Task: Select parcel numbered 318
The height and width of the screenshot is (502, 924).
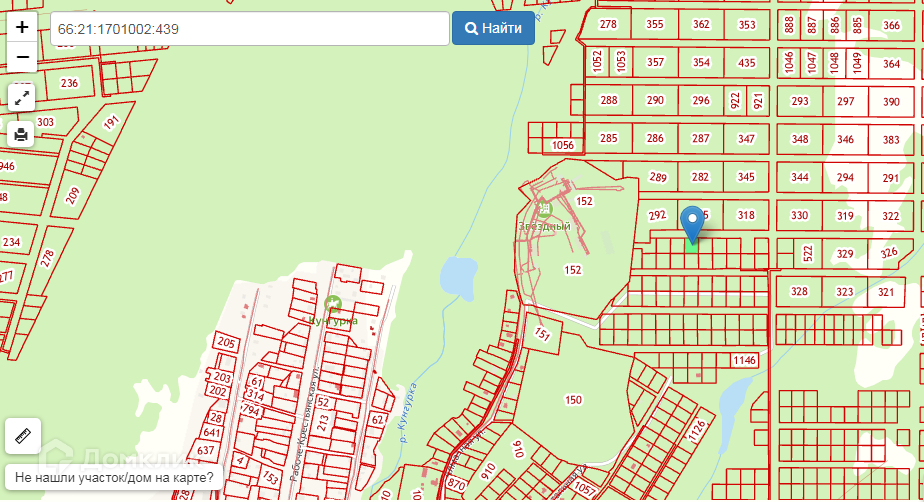Action: pos(747,215)
